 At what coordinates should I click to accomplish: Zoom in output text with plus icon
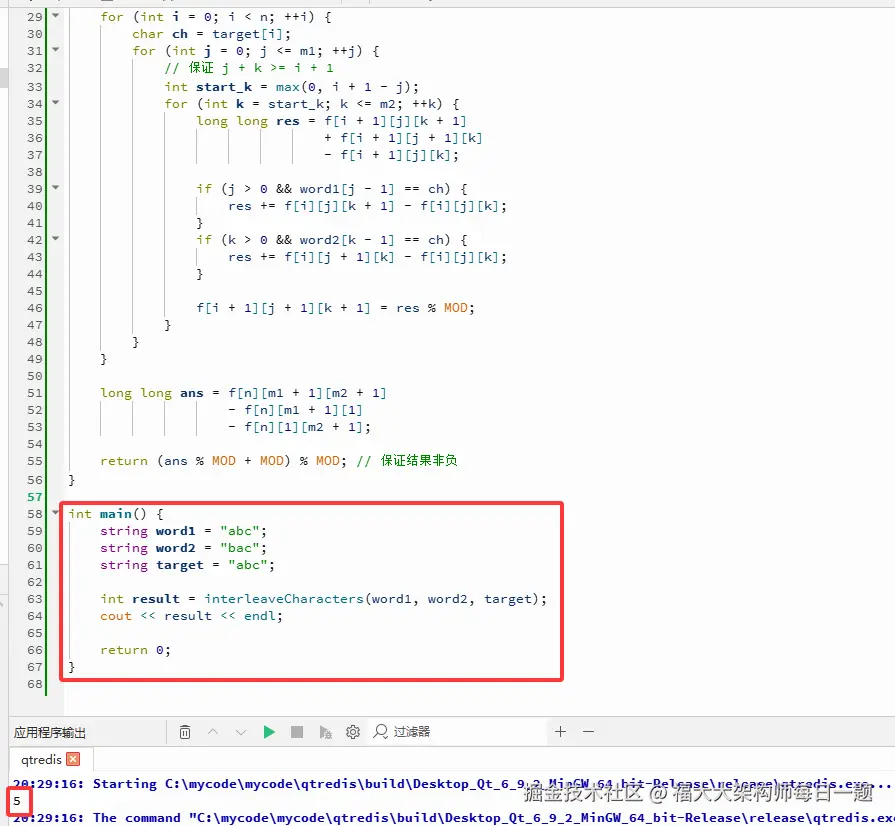pos(561,731)
